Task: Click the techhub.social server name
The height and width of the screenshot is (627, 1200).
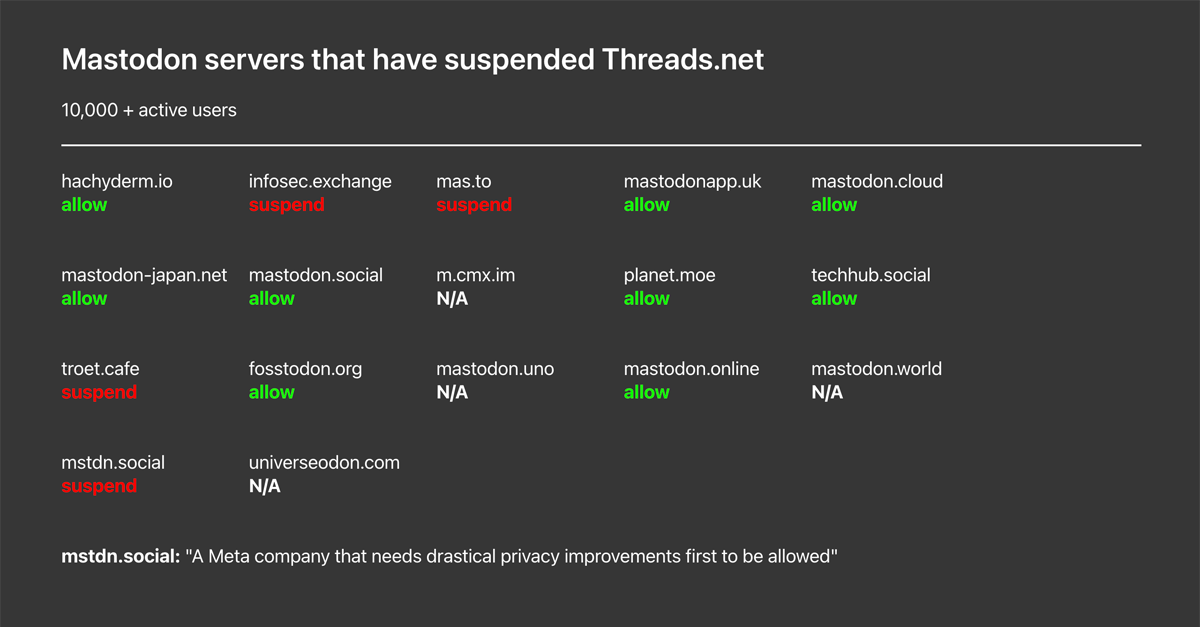Action: coord(871,275)
